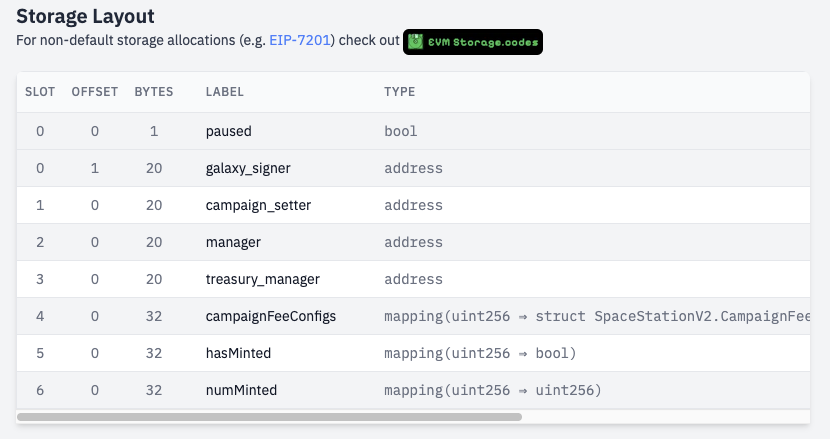
Task: Open the EIP-7201 link
Action: tap(299, 42)
